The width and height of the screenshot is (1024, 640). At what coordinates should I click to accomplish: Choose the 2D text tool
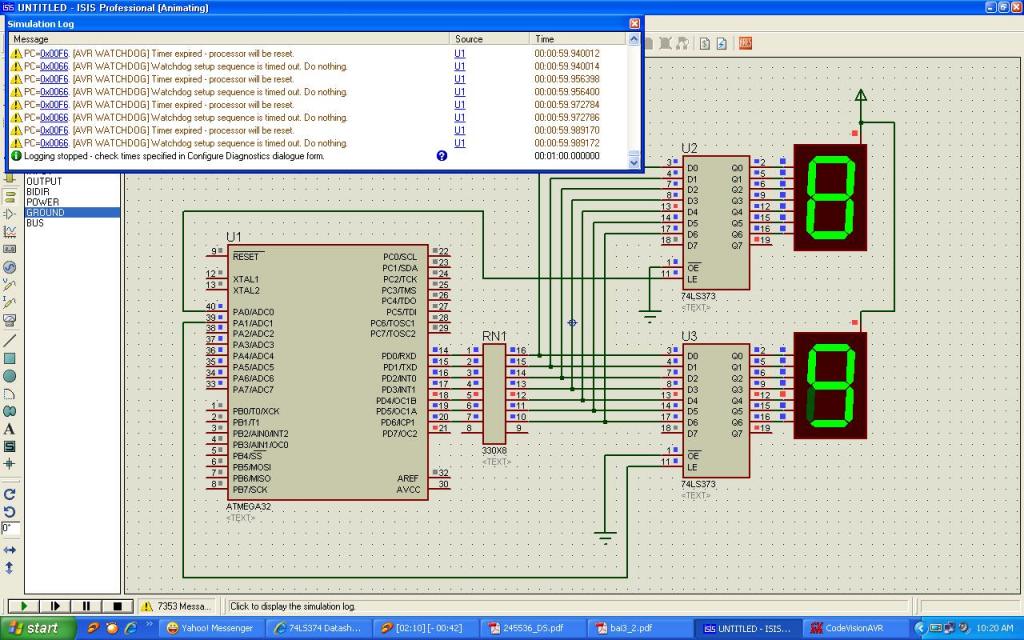point(10,429)
